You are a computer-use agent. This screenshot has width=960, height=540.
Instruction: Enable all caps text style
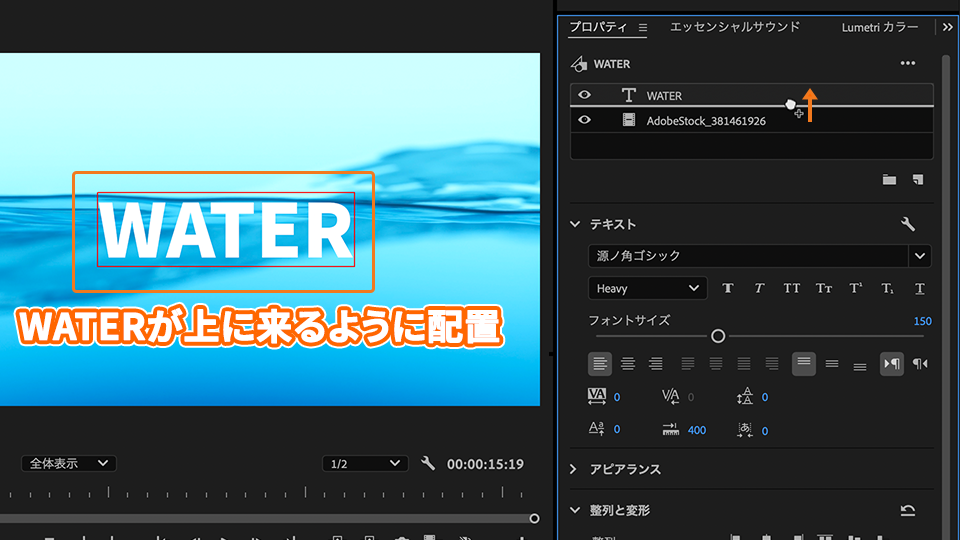coord(792,288)
